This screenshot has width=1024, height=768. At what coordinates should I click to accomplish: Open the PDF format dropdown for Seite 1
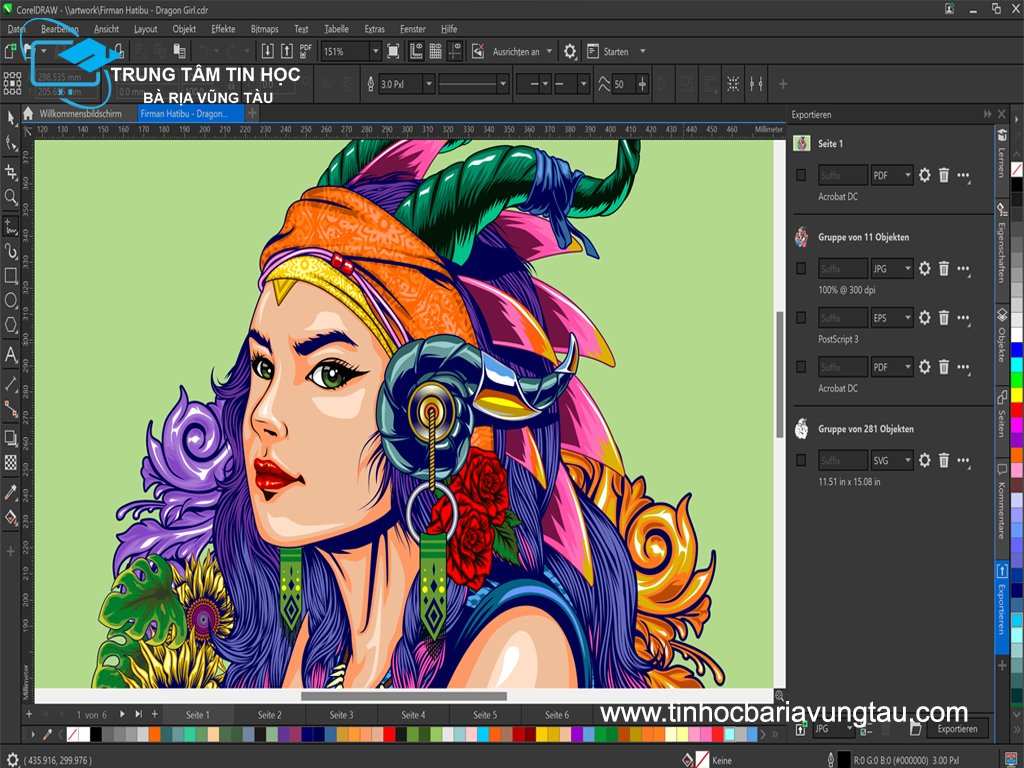(x=892, y=175)
